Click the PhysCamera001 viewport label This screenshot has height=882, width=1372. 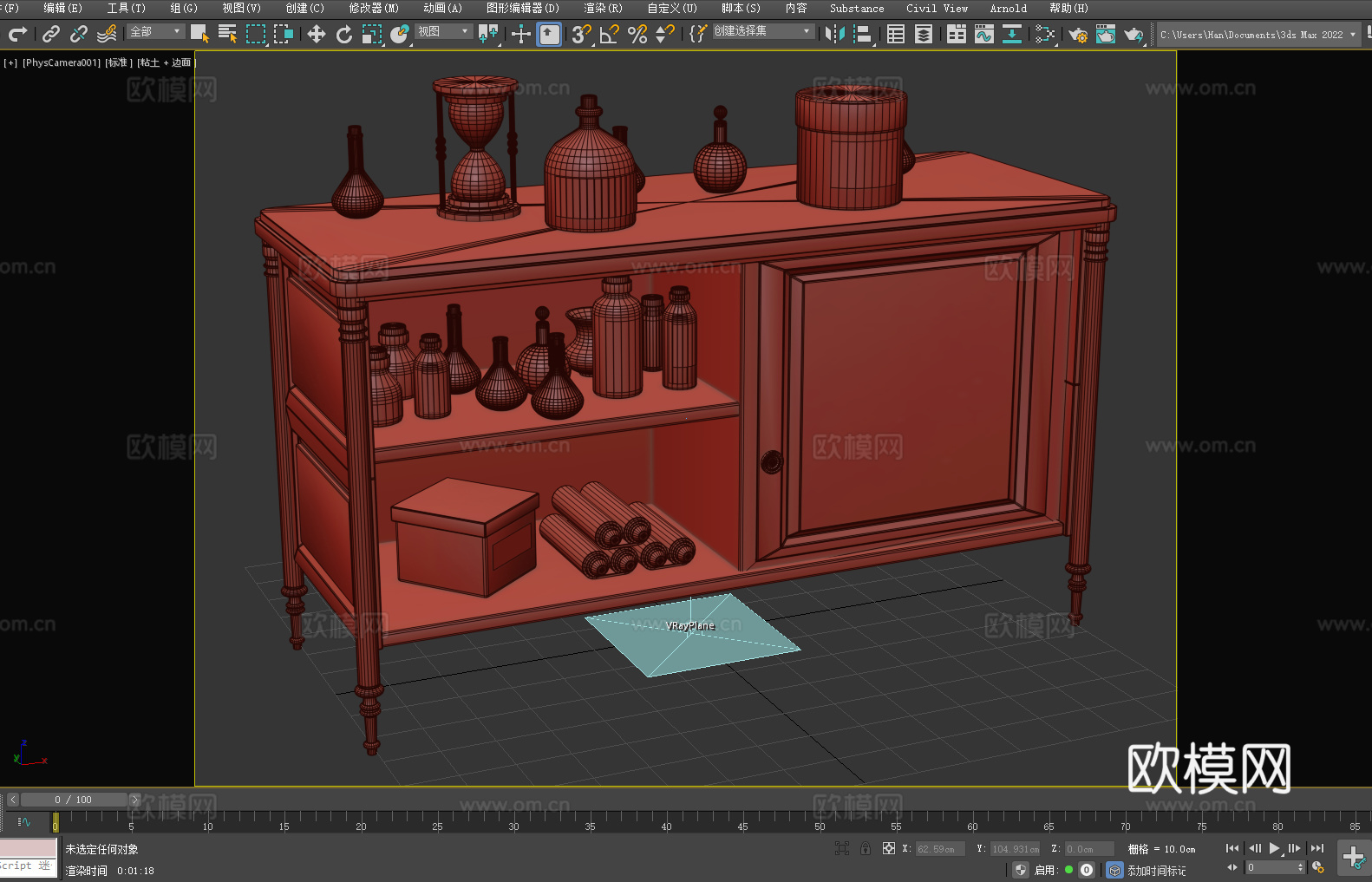point(62,62)
